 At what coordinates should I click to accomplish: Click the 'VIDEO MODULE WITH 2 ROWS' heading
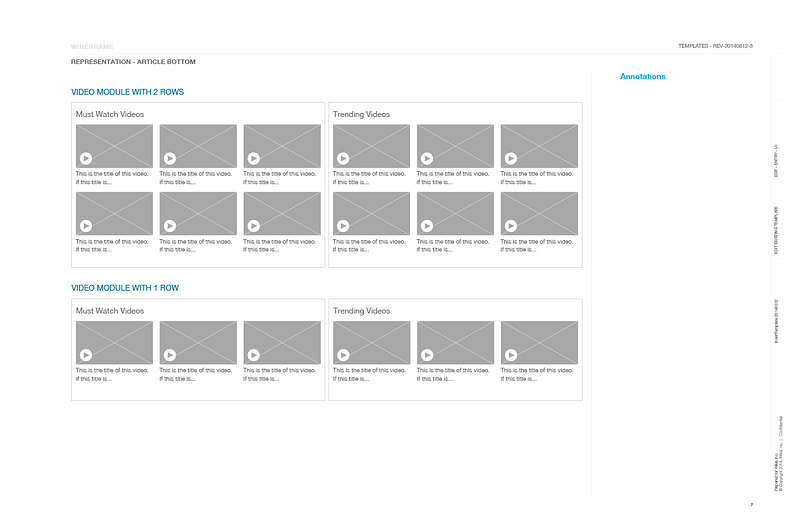[128, 92]
